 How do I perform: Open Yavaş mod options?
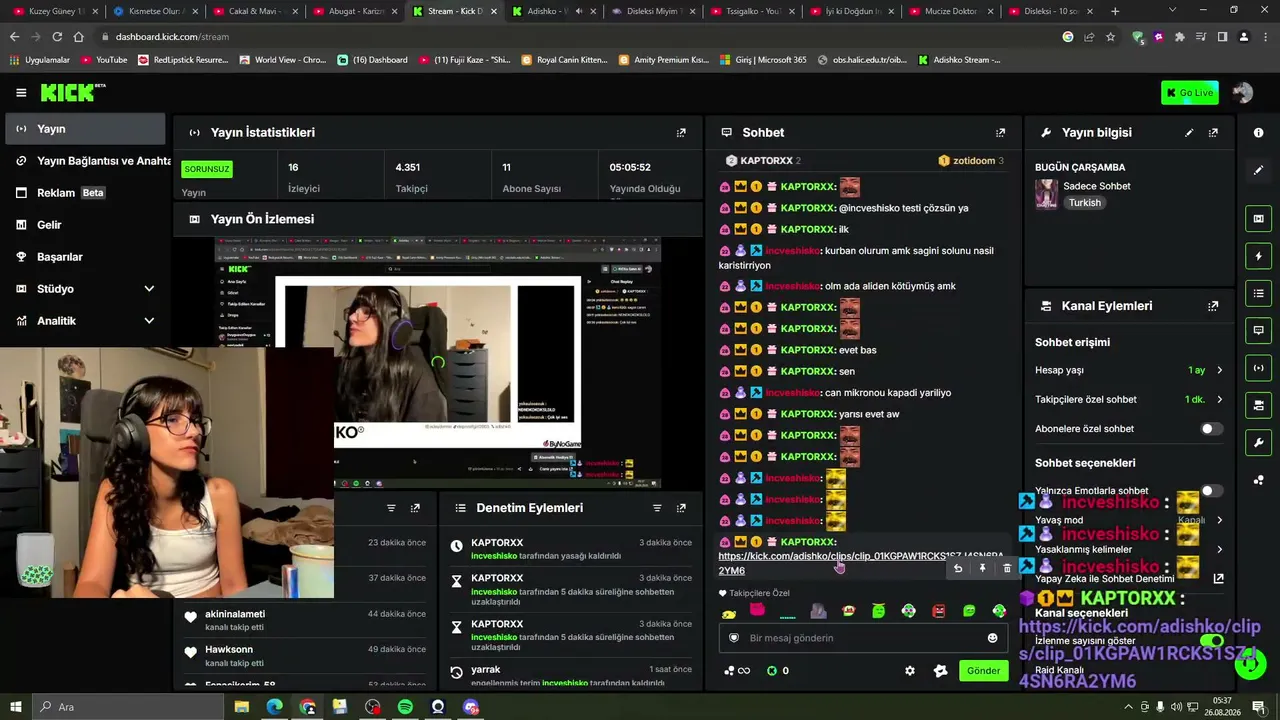click(x=1128, y=520)
